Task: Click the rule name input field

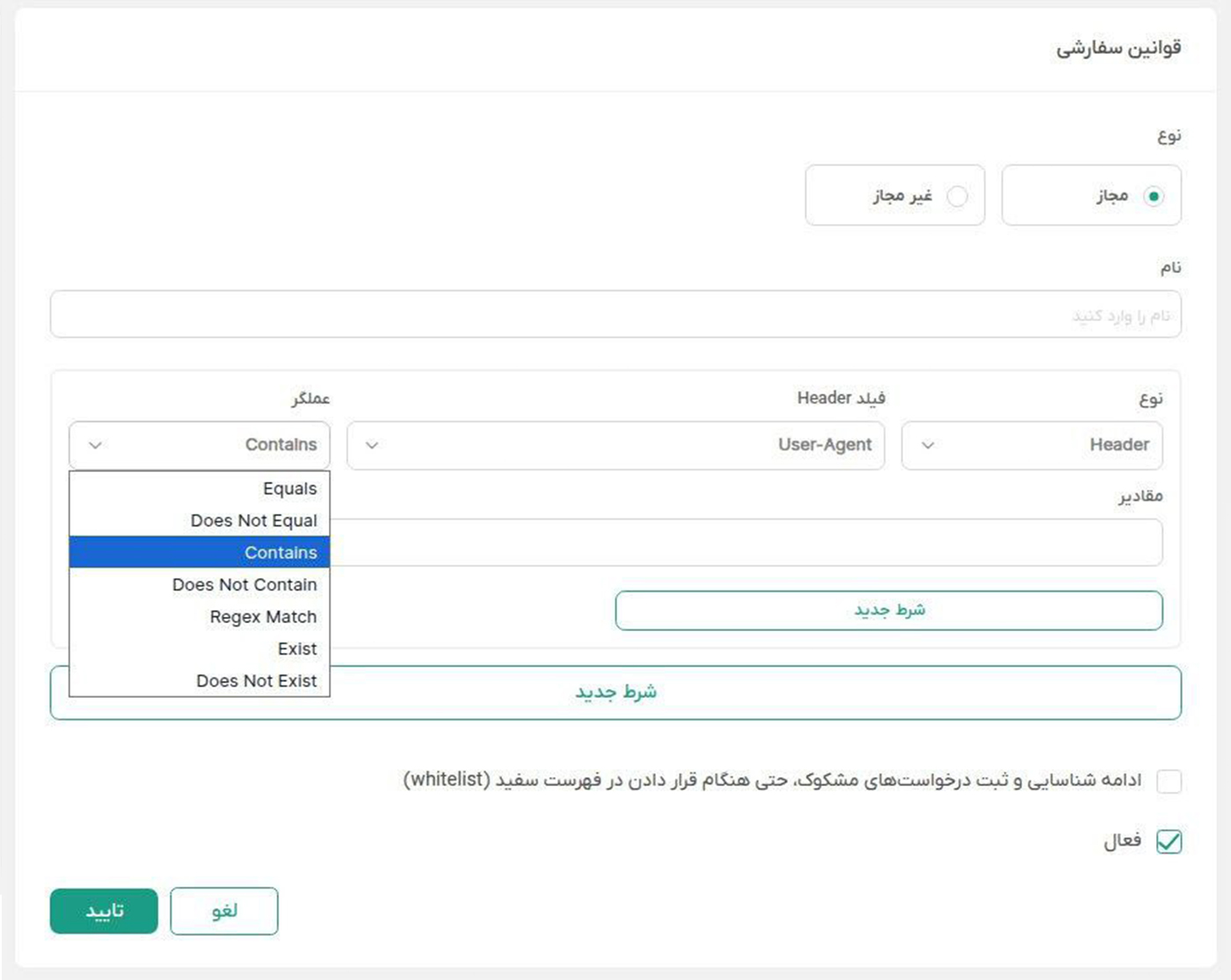Action: (x=615, y=315)
